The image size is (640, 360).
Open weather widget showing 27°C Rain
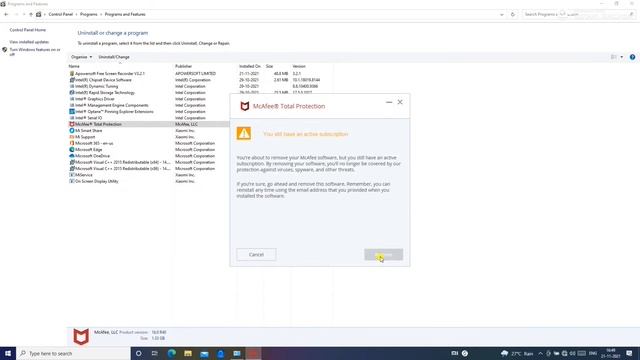point(517,353)
